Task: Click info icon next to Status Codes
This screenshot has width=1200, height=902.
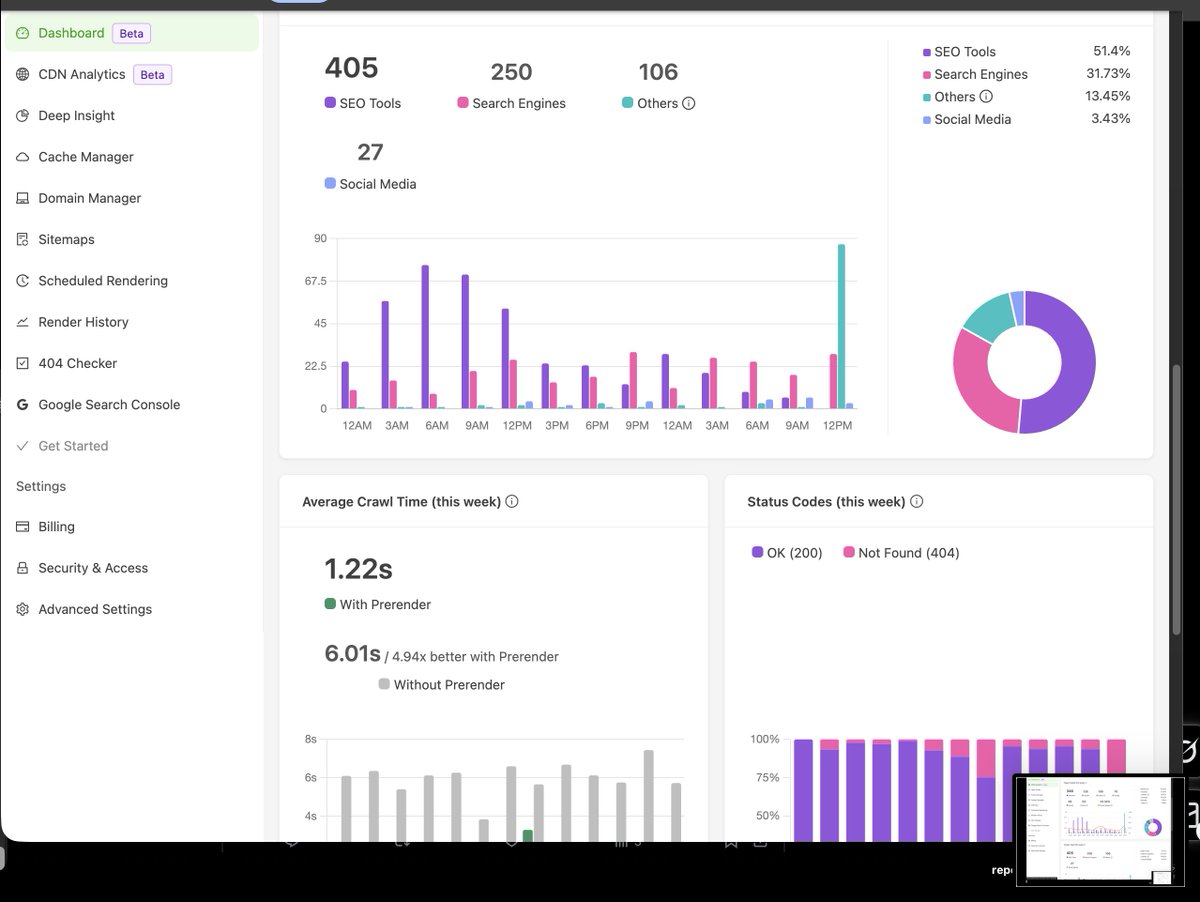Action: 916,502
